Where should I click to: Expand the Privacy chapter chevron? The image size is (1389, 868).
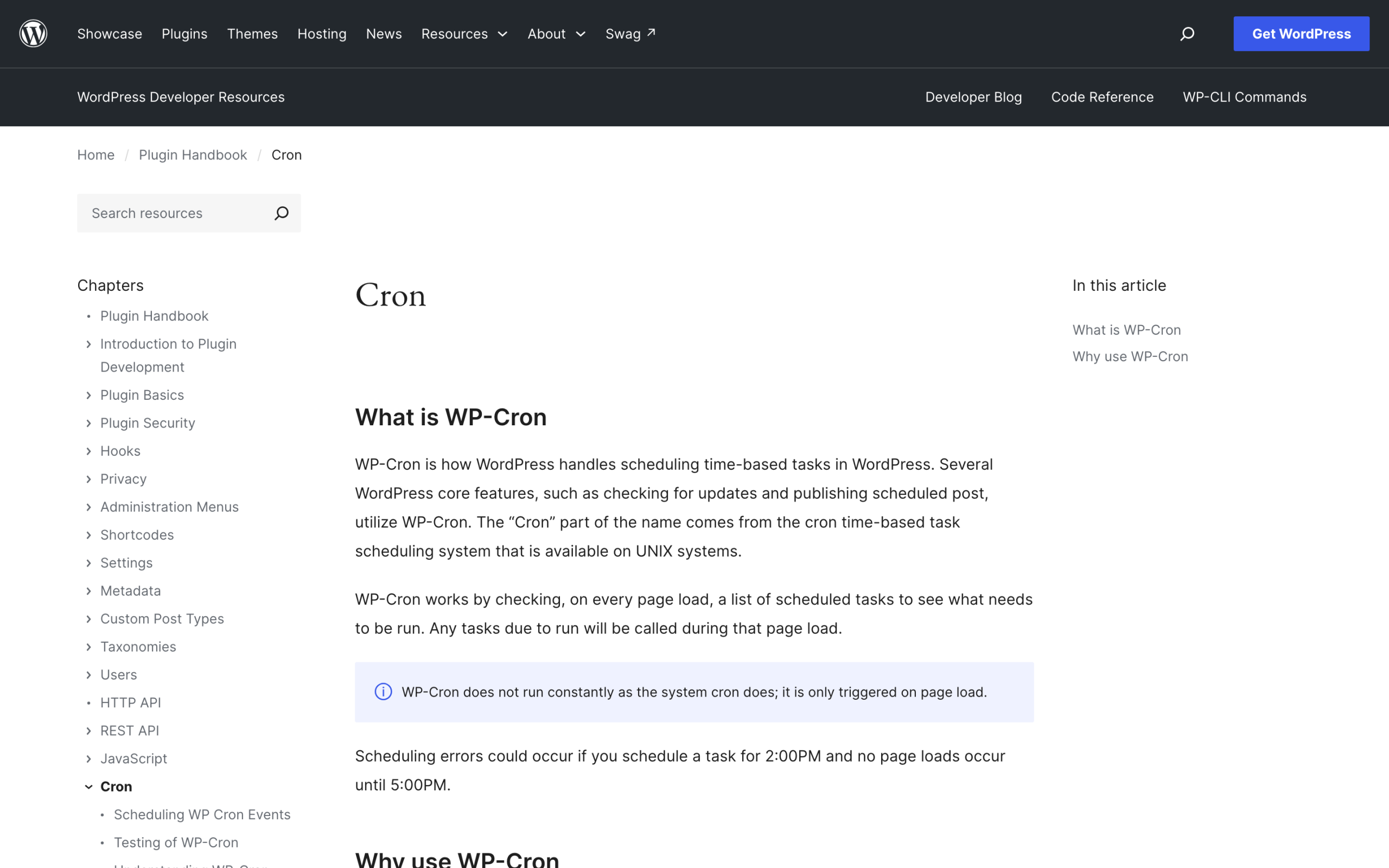[88, 479]
